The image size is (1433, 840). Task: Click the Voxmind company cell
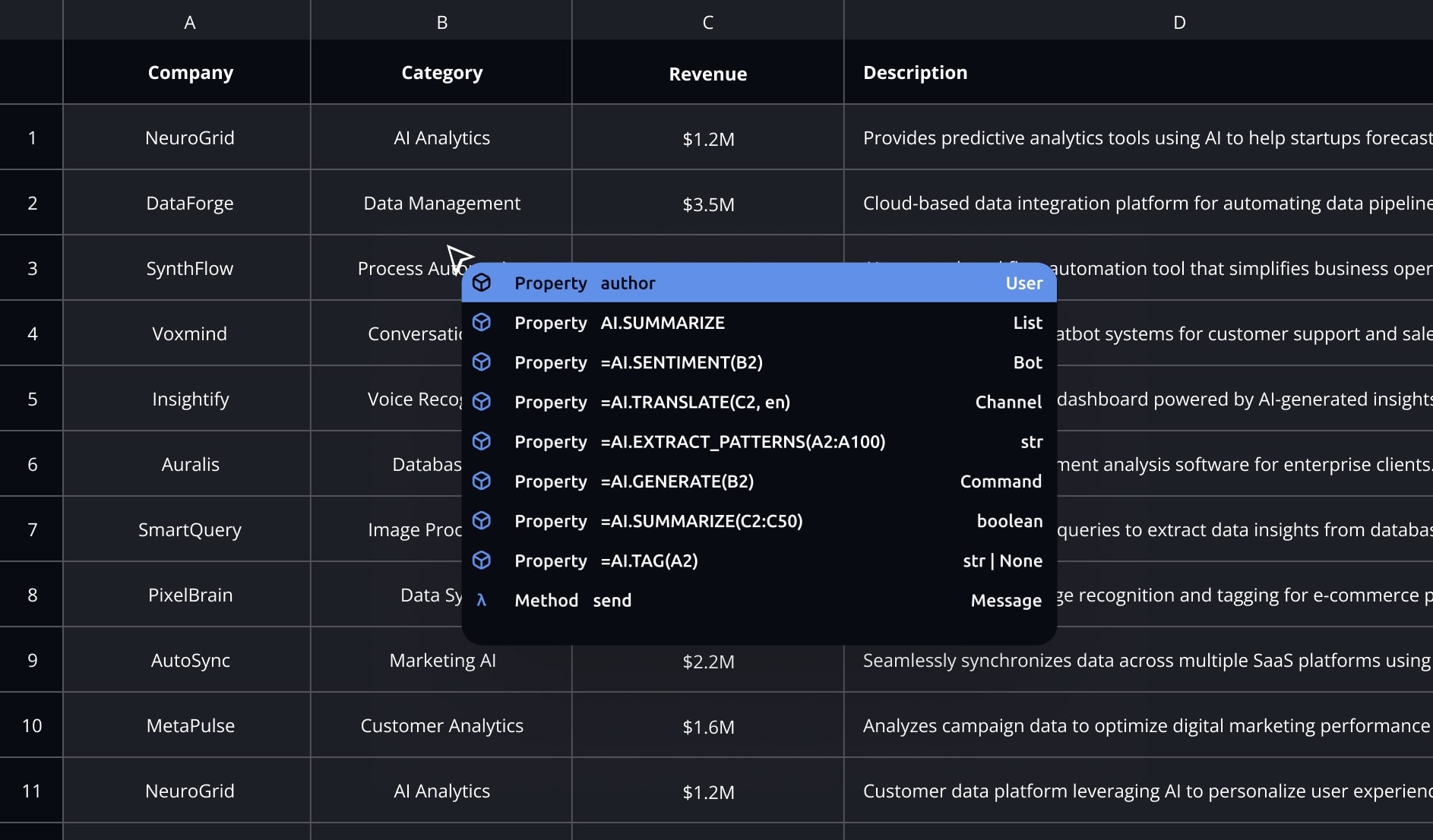point(187,333)
